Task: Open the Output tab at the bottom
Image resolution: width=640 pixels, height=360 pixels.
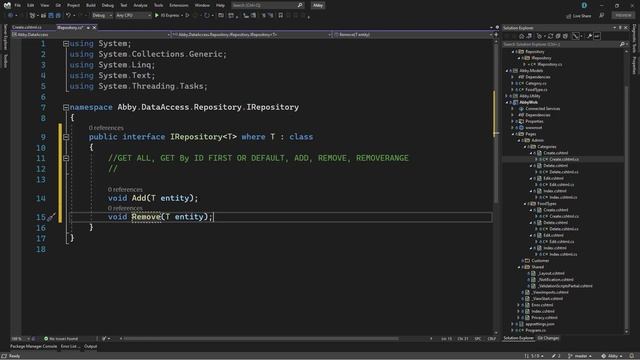Action: [x=91, y=347]
